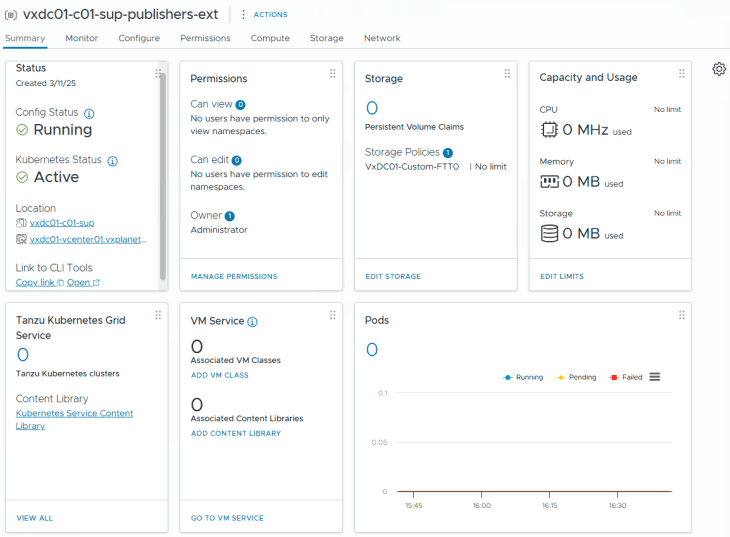Click copy icon next to Copy link
This screenshot has width=730, height=537.
(60, 283)
